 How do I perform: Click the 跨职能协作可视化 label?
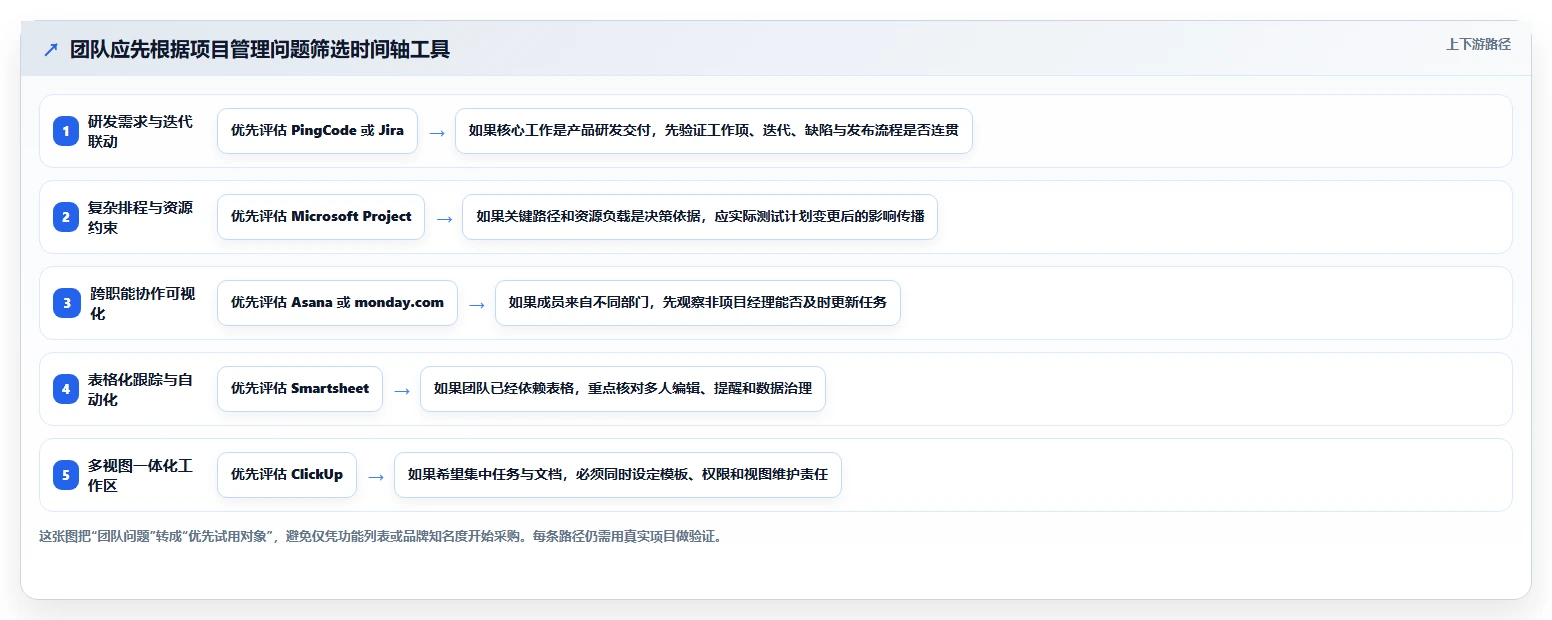click(142, 303)
